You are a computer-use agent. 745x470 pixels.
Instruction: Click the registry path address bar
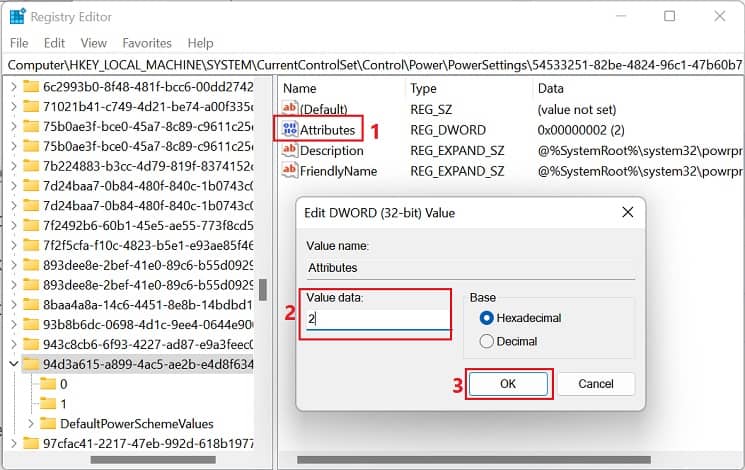point(372,65)
